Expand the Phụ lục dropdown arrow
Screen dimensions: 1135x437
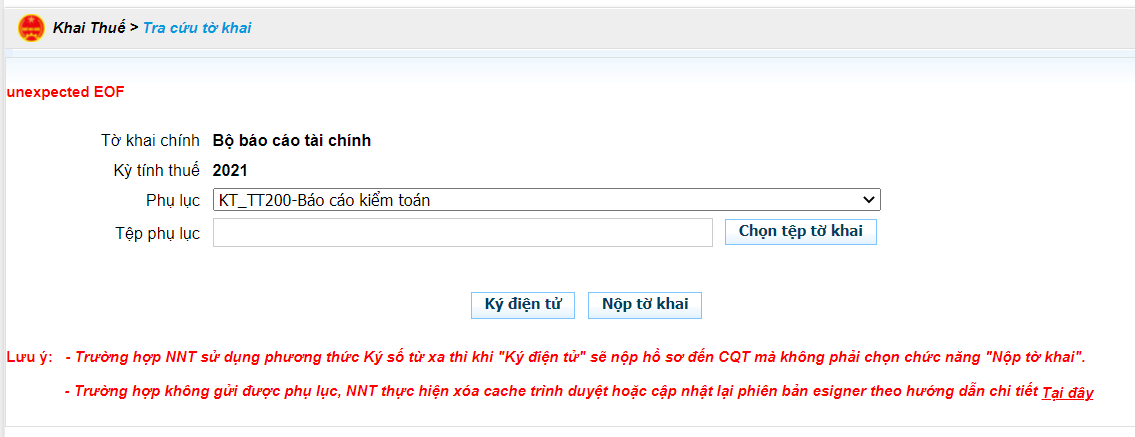[x=869, y=200]
